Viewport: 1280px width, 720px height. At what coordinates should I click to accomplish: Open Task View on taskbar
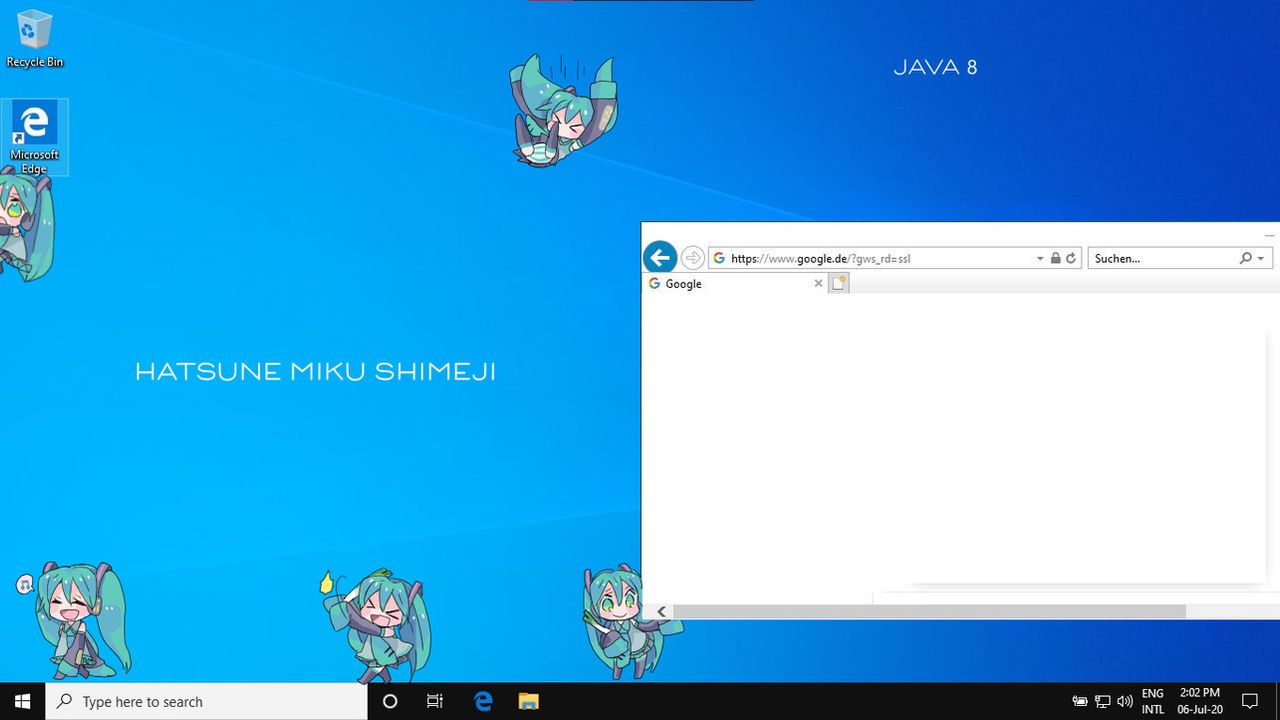tap(435, 701)
